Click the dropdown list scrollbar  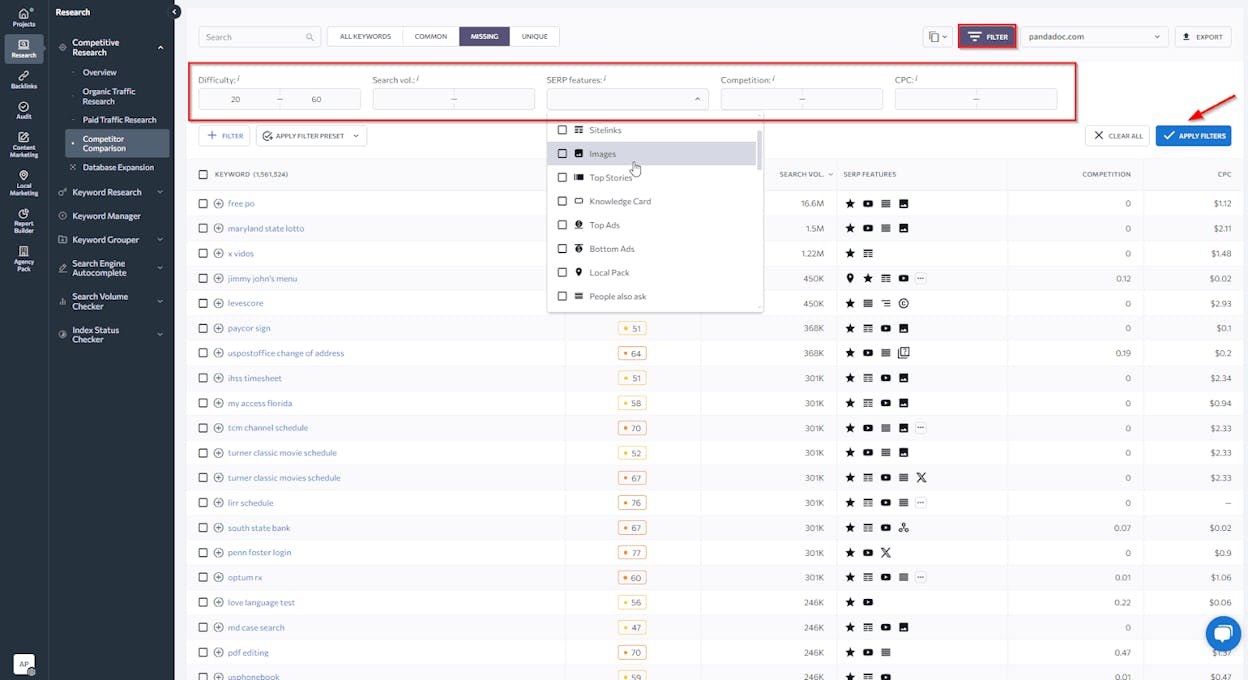[x=758, y=150]
